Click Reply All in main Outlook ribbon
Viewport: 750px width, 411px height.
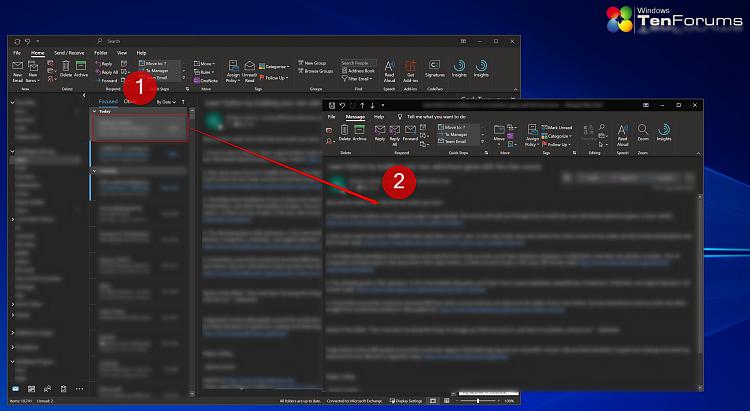[x=106, y=72]
